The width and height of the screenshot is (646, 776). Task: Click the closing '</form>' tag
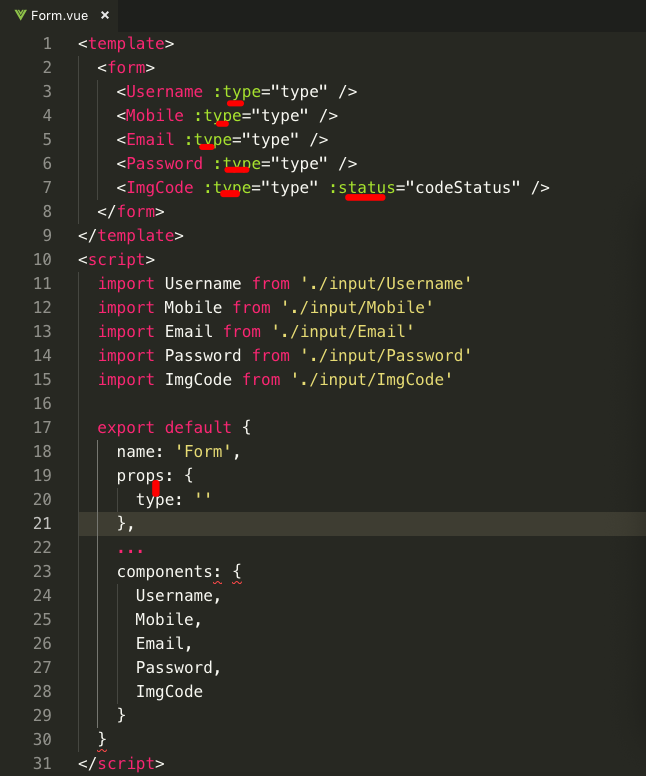click(x=131, y=211)
